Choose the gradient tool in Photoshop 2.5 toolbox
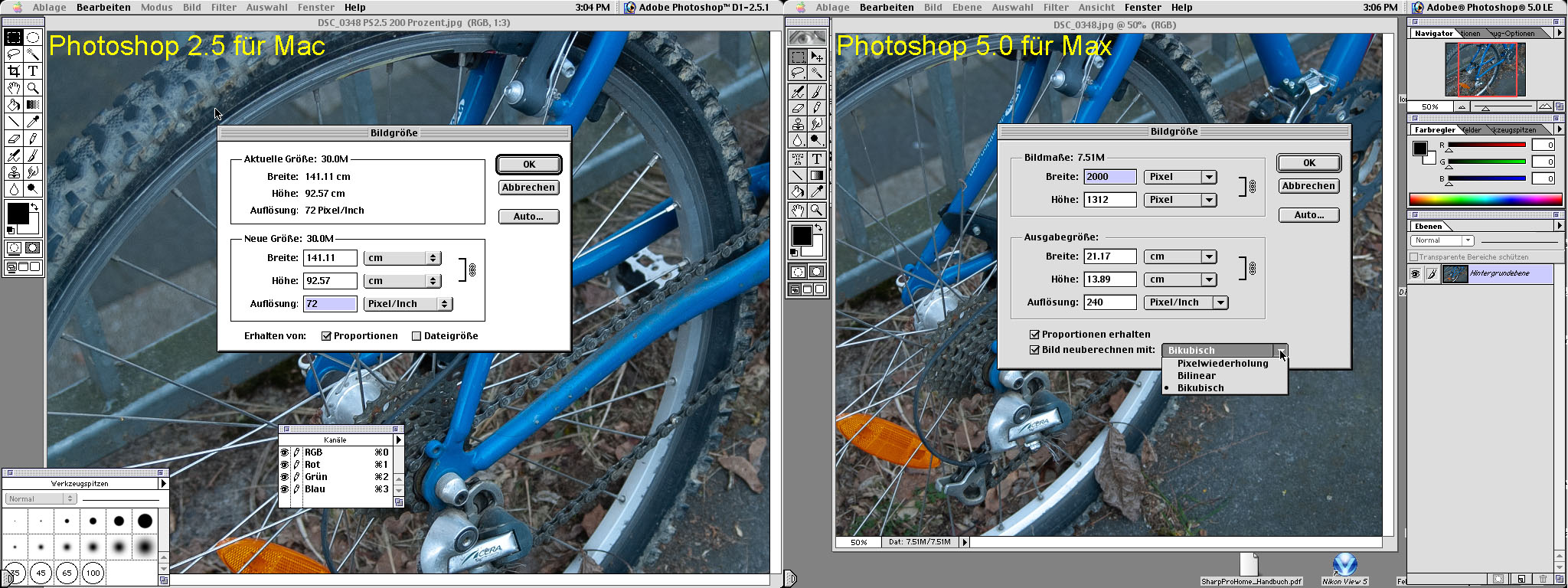The width and height of the screenshot is (1568, 588). (x=33, y=104)
